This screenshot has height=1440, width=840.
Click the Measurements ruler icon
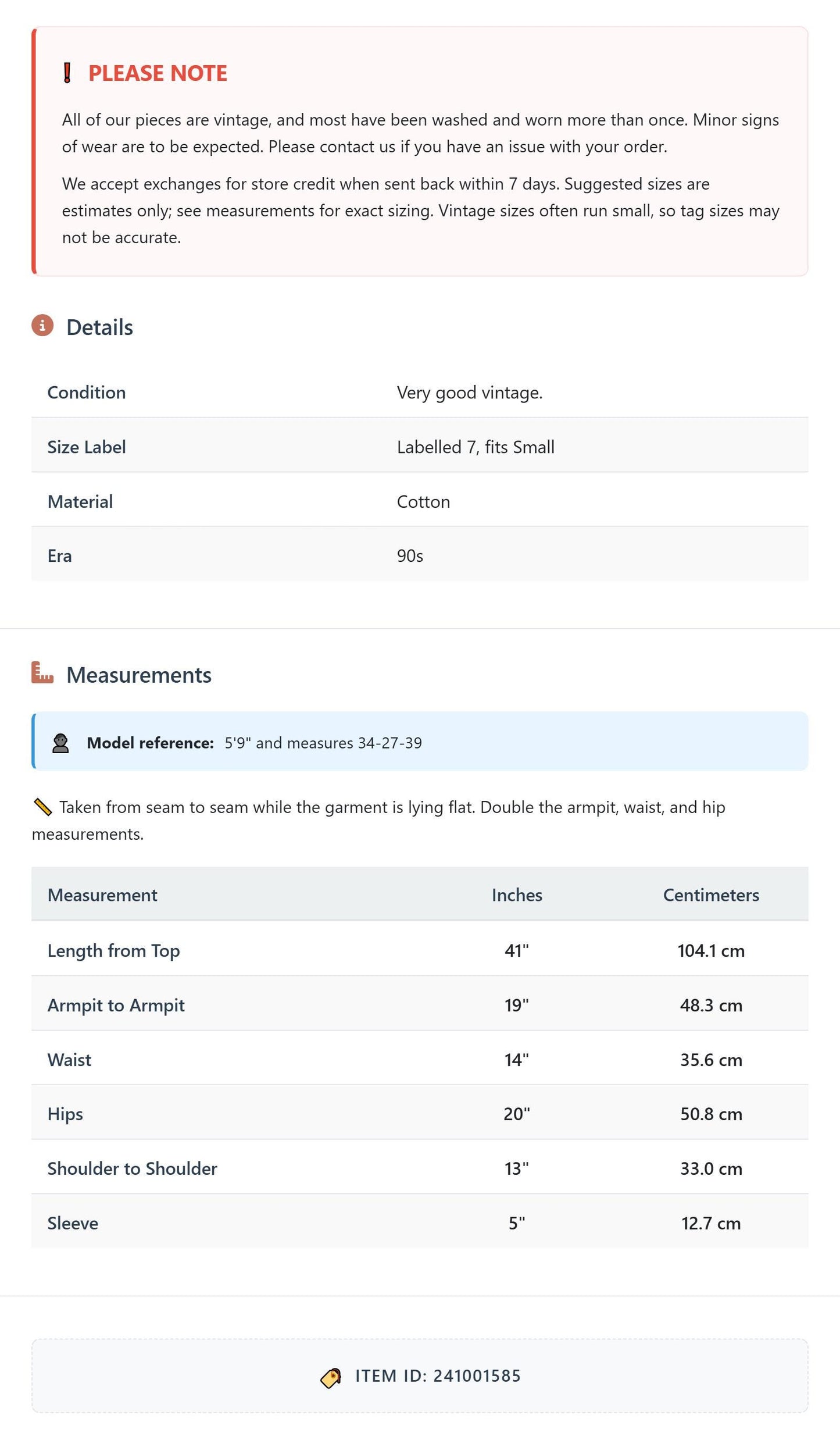coord(42,673)
